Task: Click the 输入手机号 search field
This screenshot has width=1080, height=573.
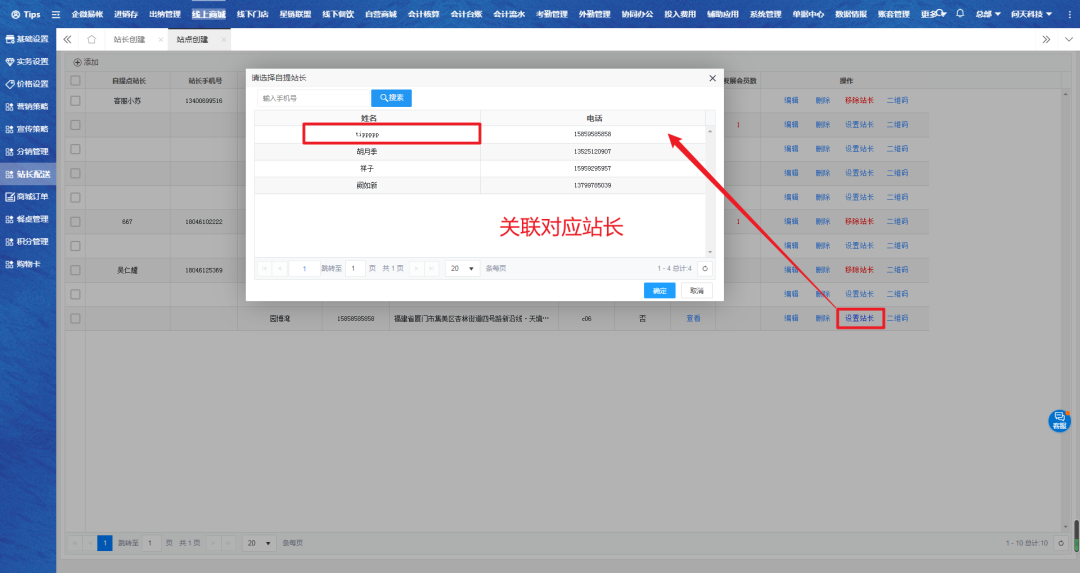Action: 313,98
